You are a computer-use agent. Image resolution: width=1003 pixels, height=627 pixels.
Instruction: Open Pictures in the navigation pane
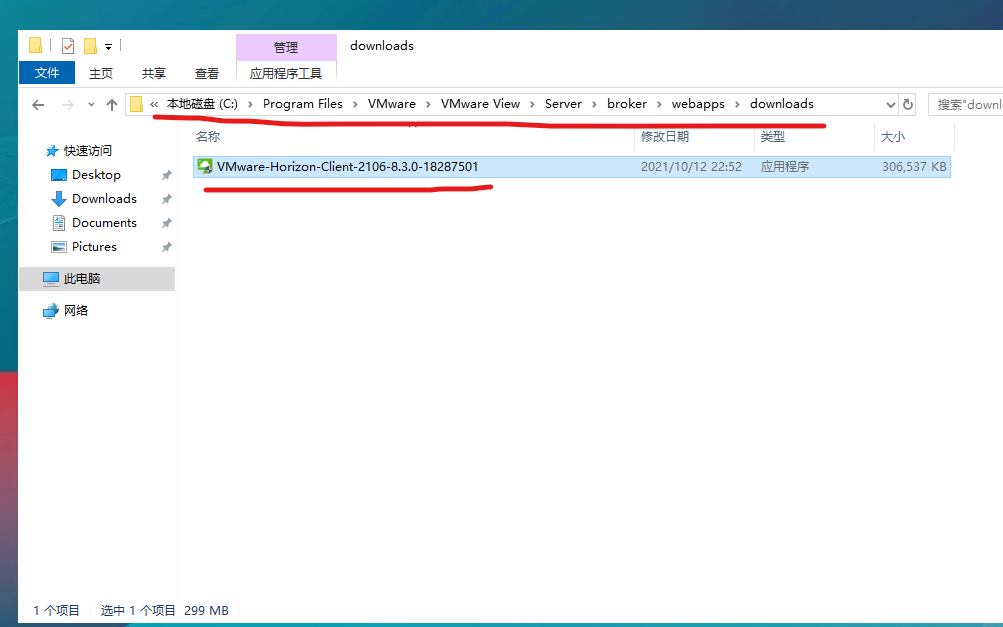(x=94, y=247)
